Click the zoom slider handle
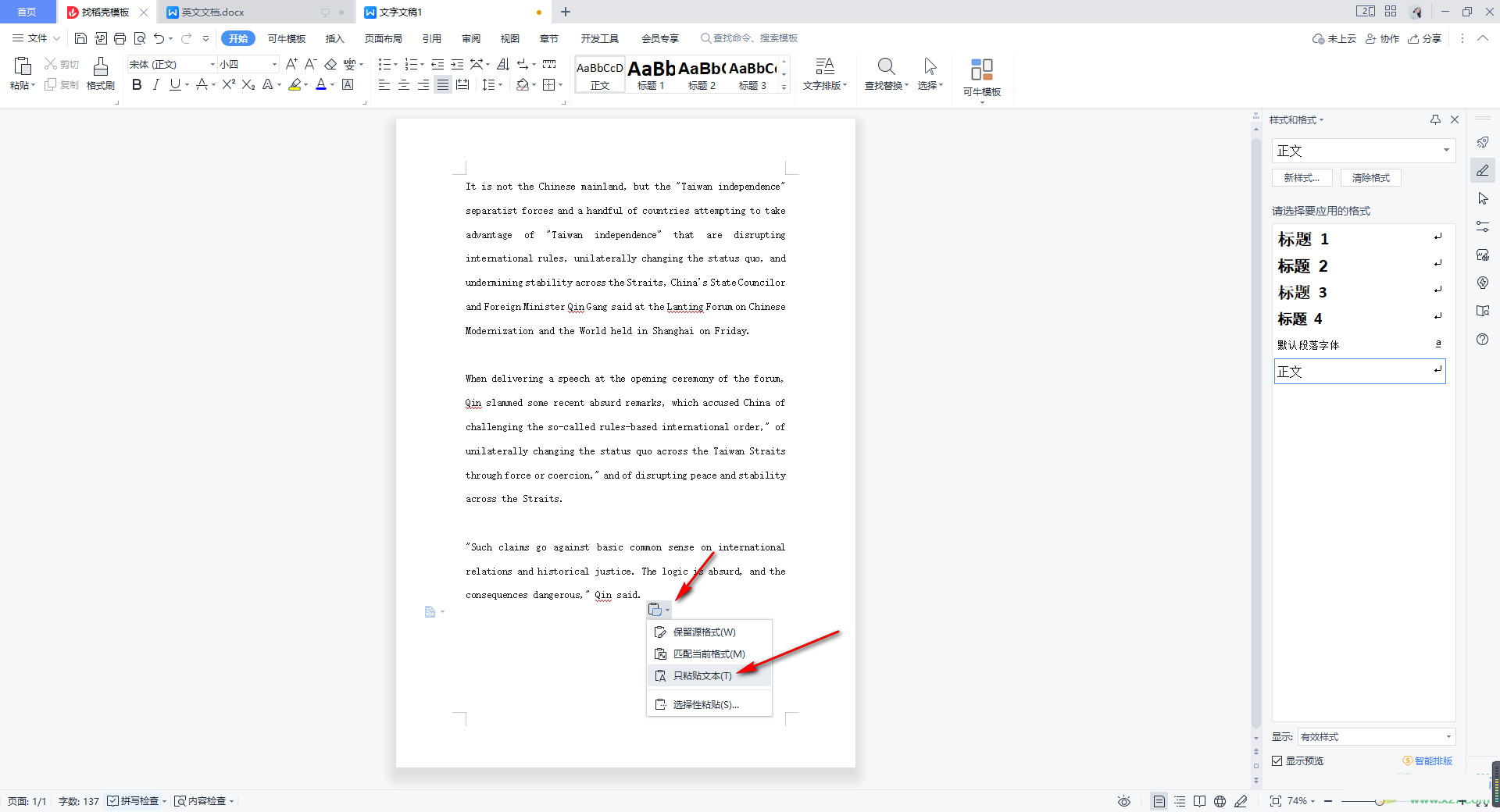The width and height of the screenshot is (1500, 812). [1380, 801]
